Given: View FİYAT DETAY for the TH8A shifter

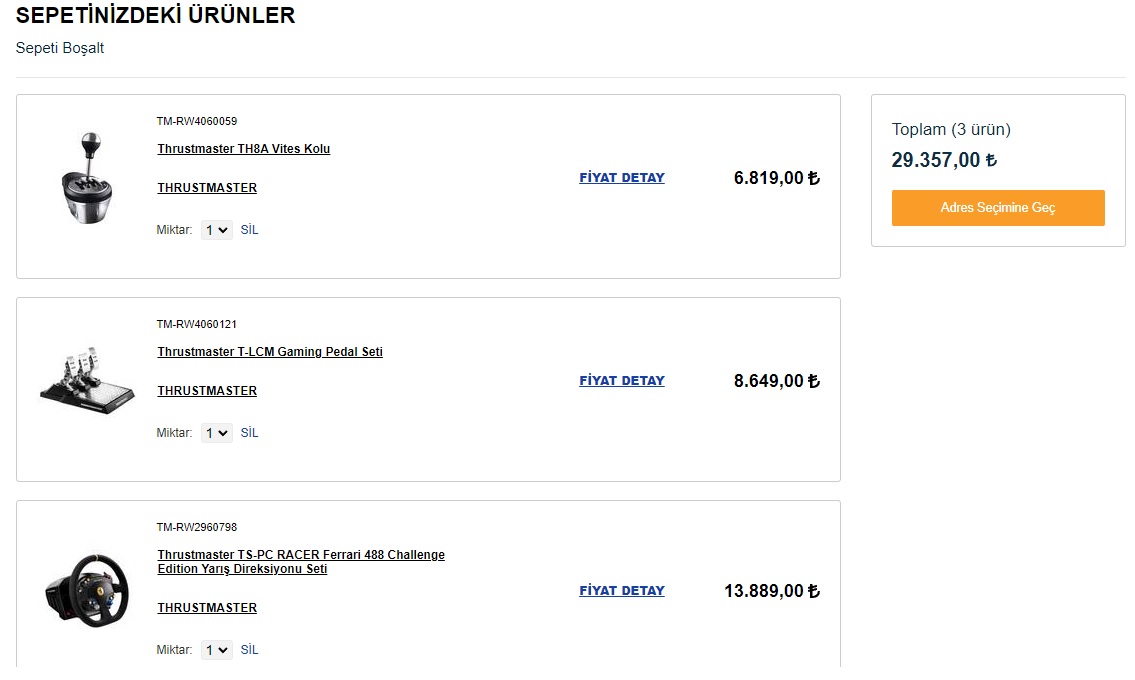Looking at the screenshot, I should click(622, 177).
